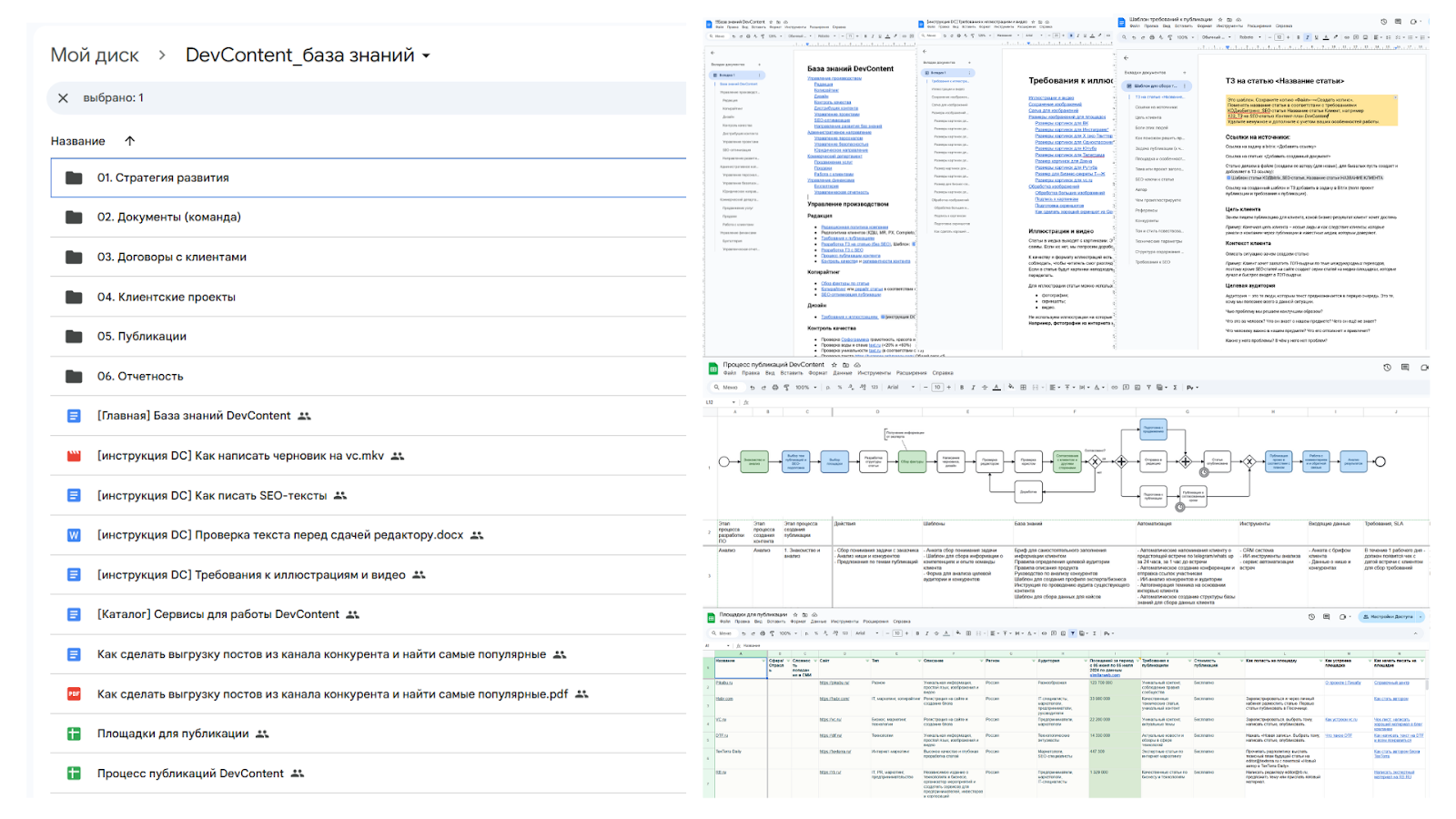Collapse the toolbar in Площадки для публикации sheet
This screenshot has height=819, width=1456.
(x=1415, y=633)
